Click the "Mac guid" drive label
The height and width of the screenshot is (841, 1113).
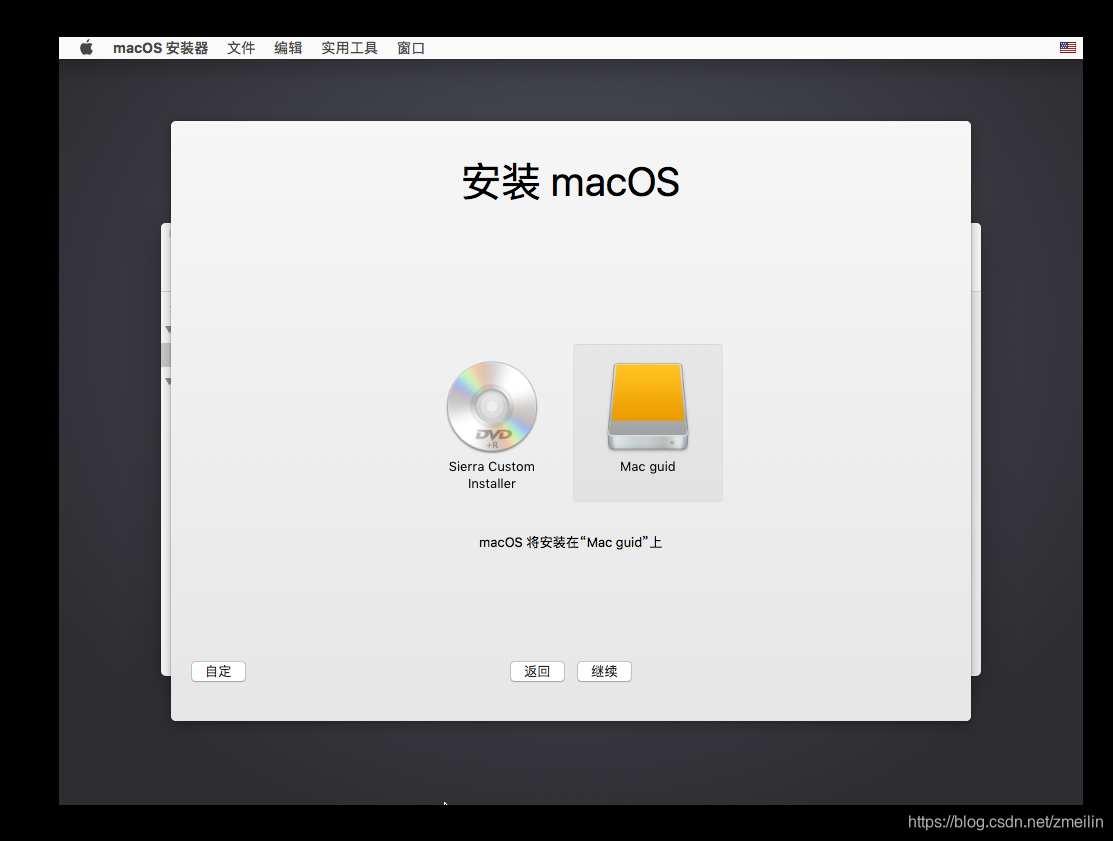[647, 466]
